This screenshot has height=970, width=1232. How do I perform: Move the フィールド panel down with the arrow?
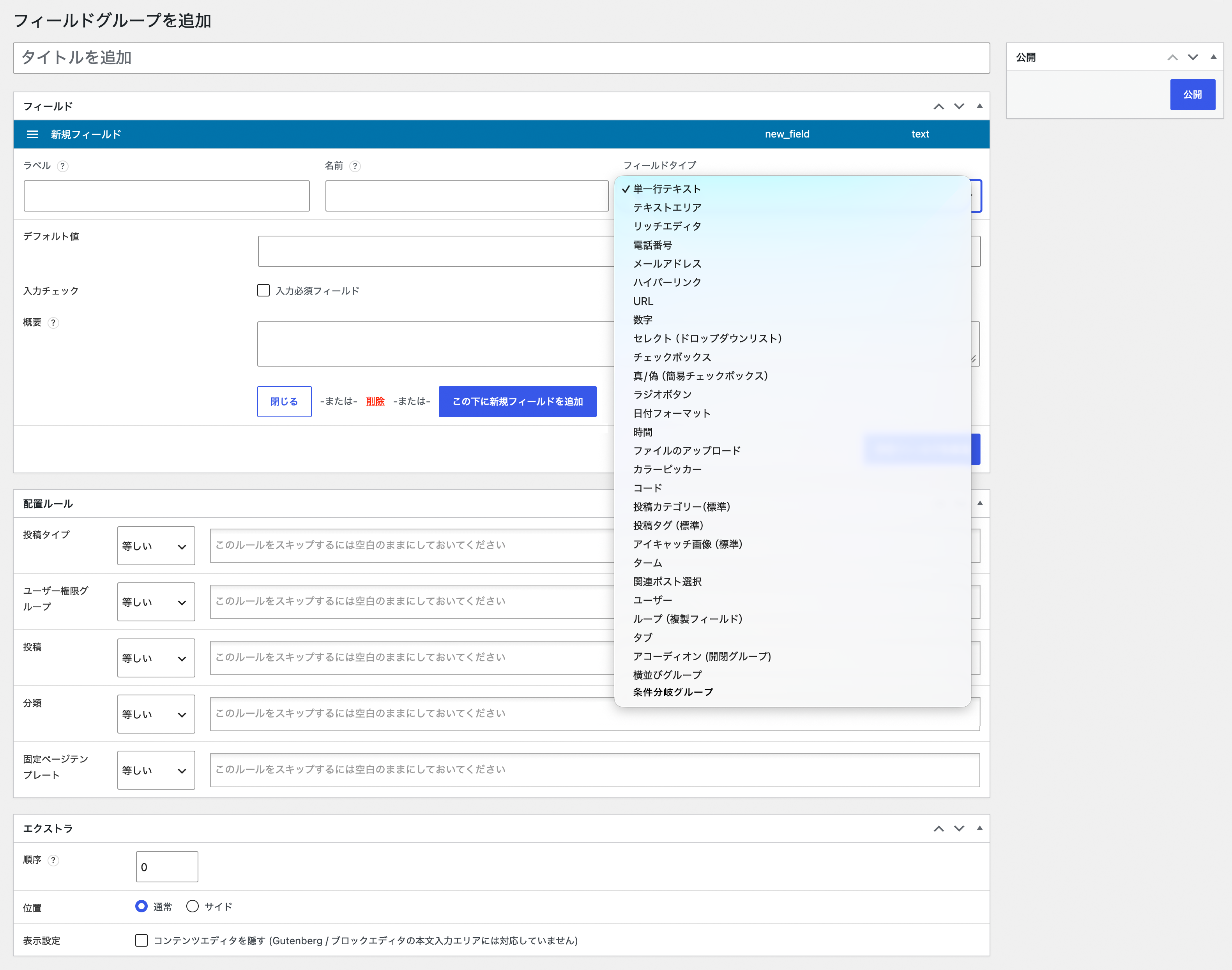(959, 106)
